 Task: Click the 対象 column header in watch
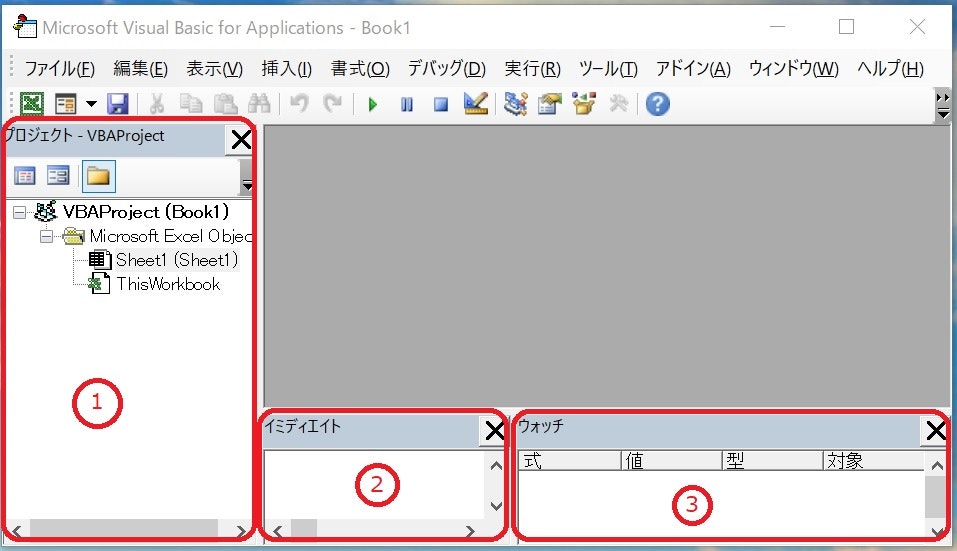[873, 461]
